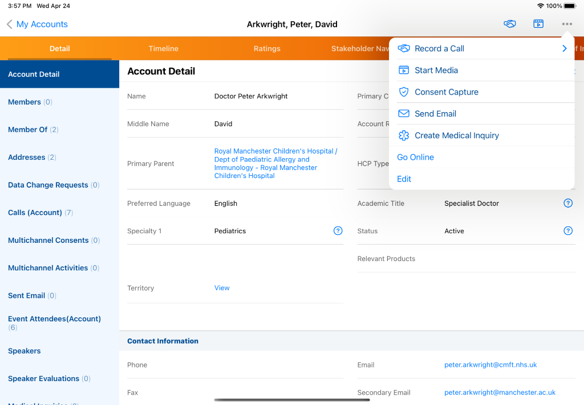
Task: Tap the help icon next to Academic Title
Action: (568, 203)
